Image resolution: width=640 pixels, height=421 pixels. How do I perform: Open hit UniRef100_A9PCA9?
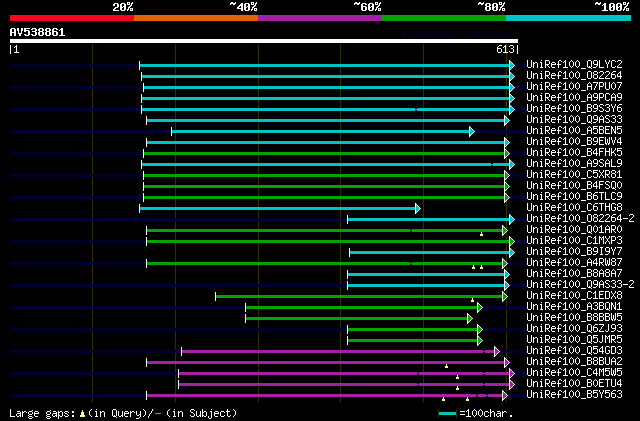[x=574, y=97]
